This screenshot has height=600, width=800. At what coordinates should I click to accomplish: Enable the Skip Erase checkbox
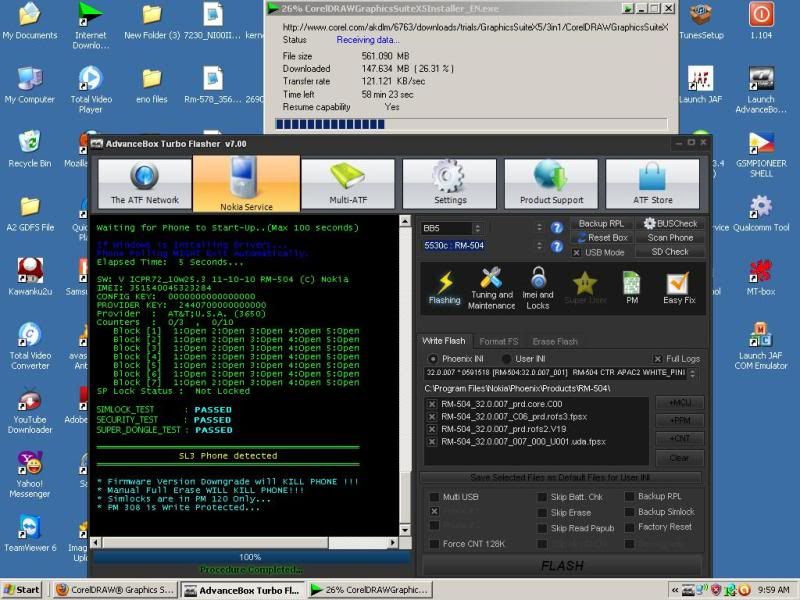pyautogui.click(x=542, y=513)
